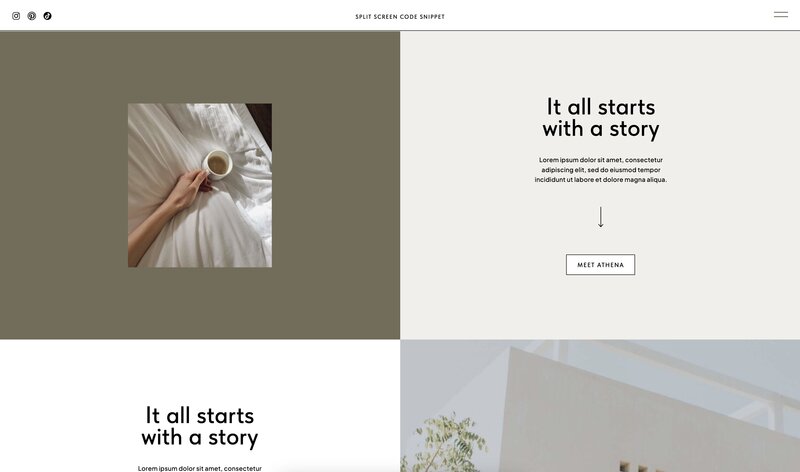Open the Instagram social icon
Screen dimensions: 800x472
(16, 16)
